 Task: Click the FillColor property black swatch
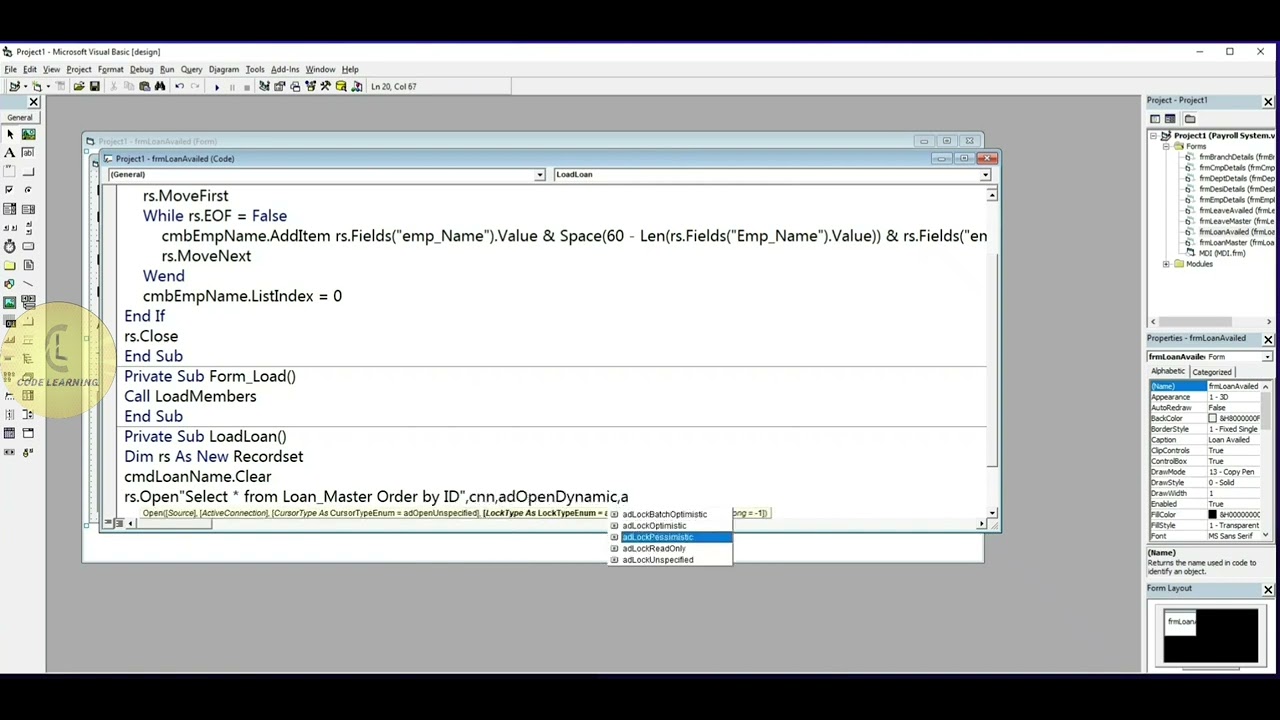coord(1212,515)
